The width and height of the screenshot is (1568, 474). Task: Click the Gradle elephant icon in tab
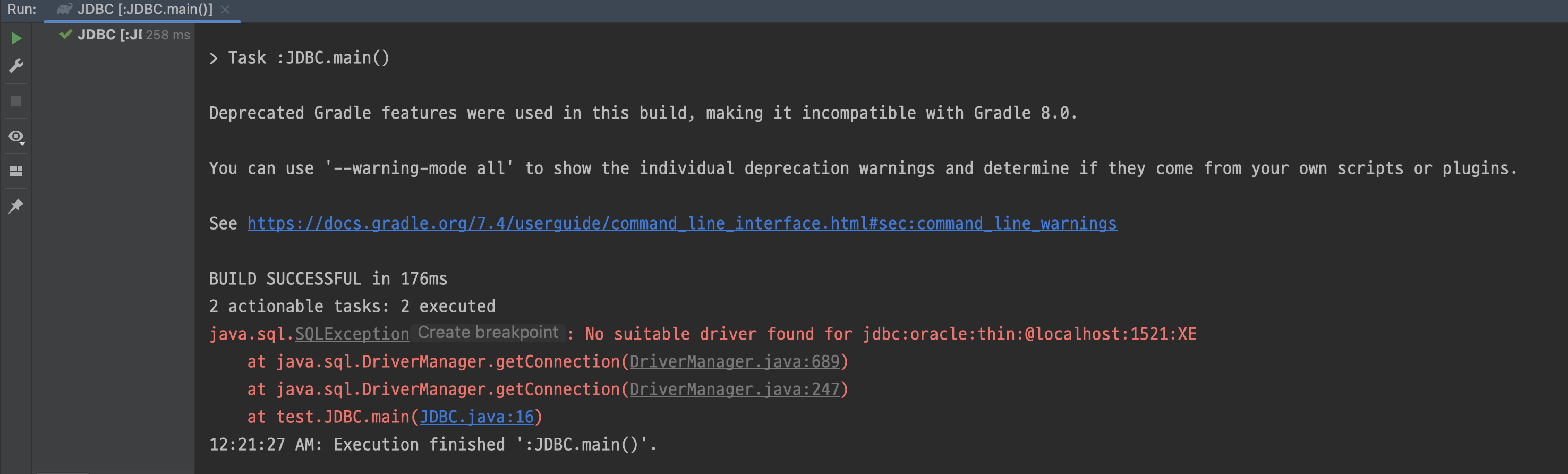point(64,9)
